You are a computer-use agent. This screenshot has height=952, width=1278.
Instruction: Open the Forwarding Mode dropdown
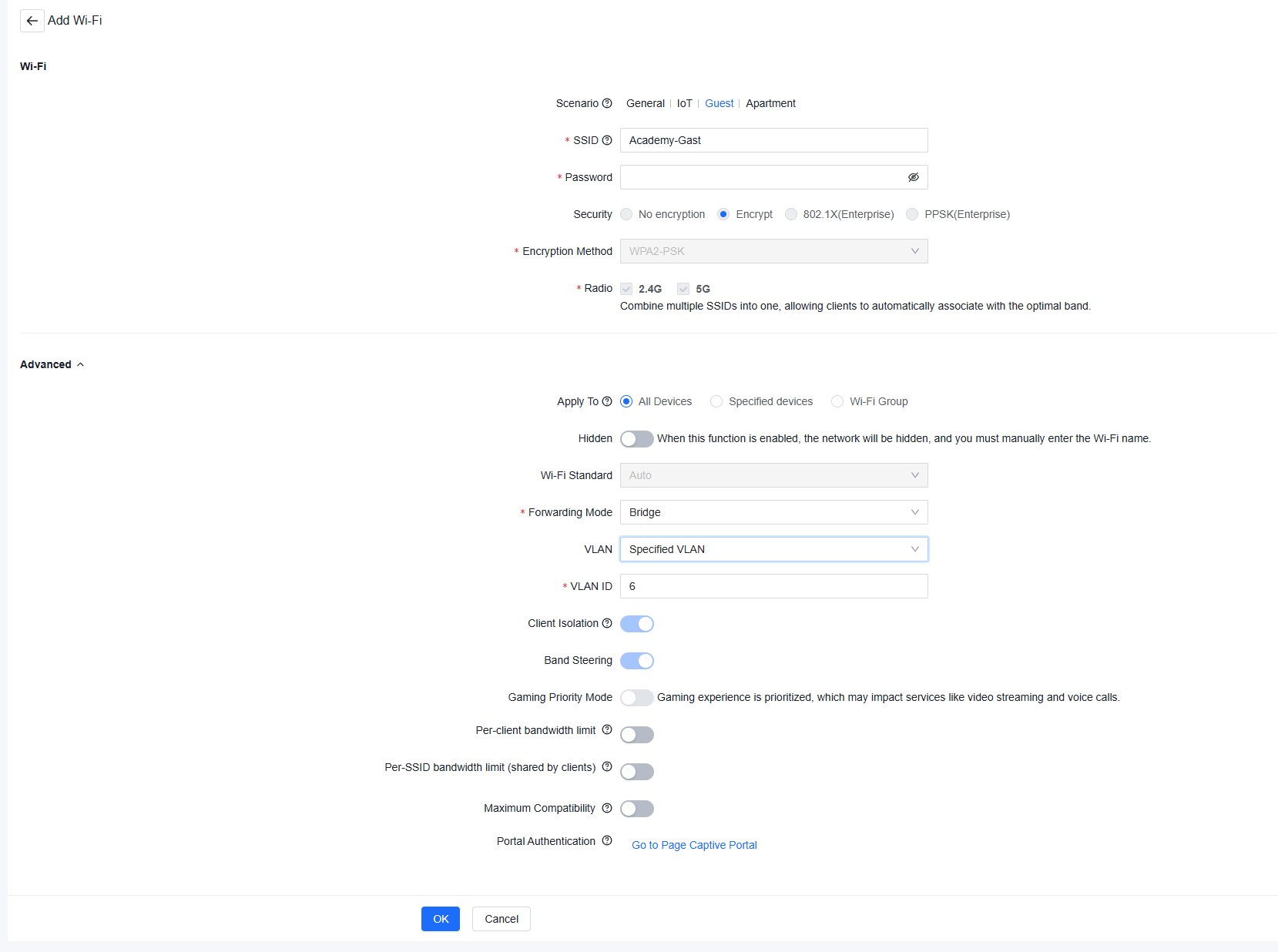pyautogui.click(x=773, y=512)
